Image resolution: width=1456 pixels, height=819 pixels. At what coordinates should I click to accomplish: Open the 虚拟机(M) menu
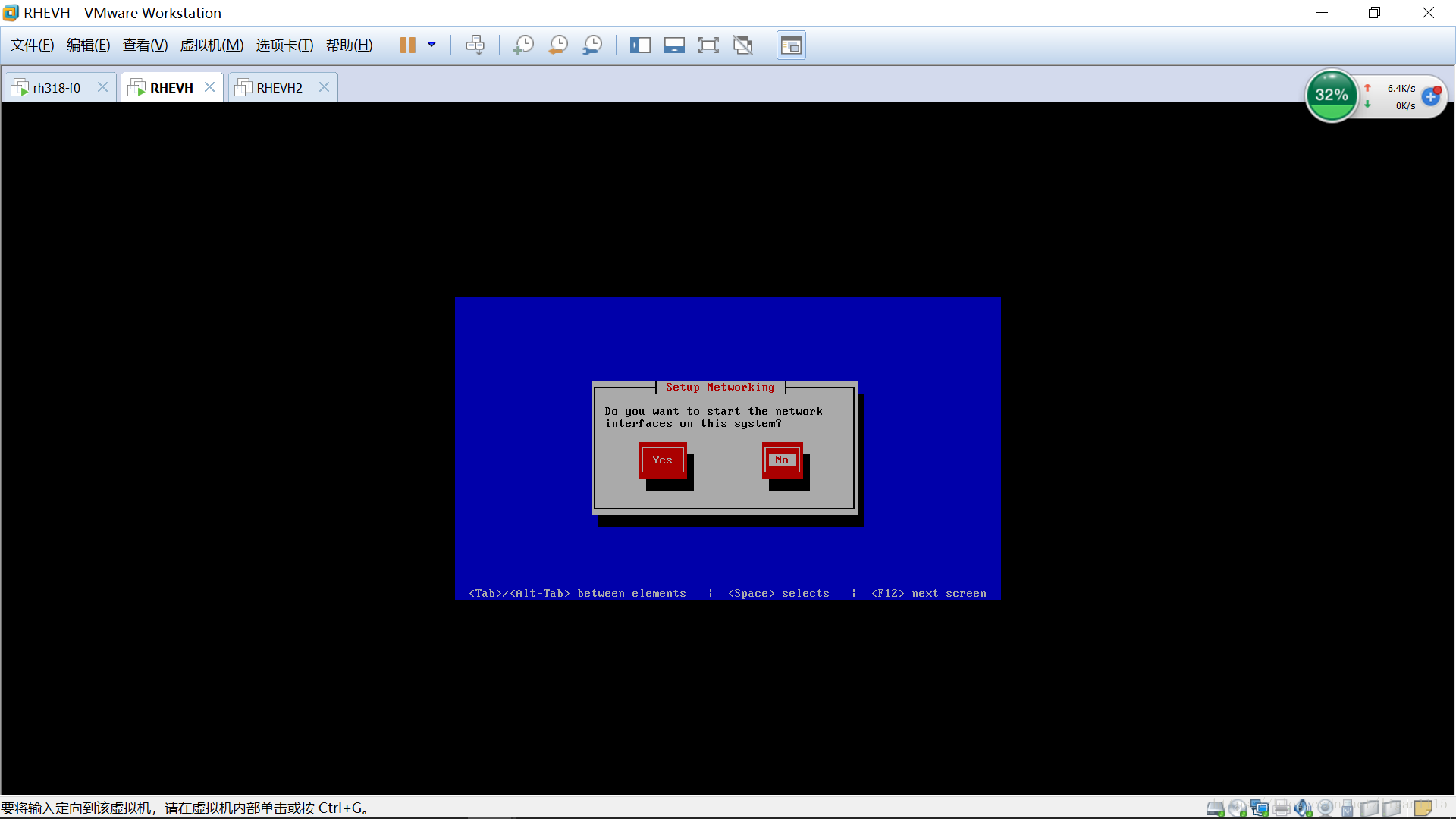pos(212,45)
